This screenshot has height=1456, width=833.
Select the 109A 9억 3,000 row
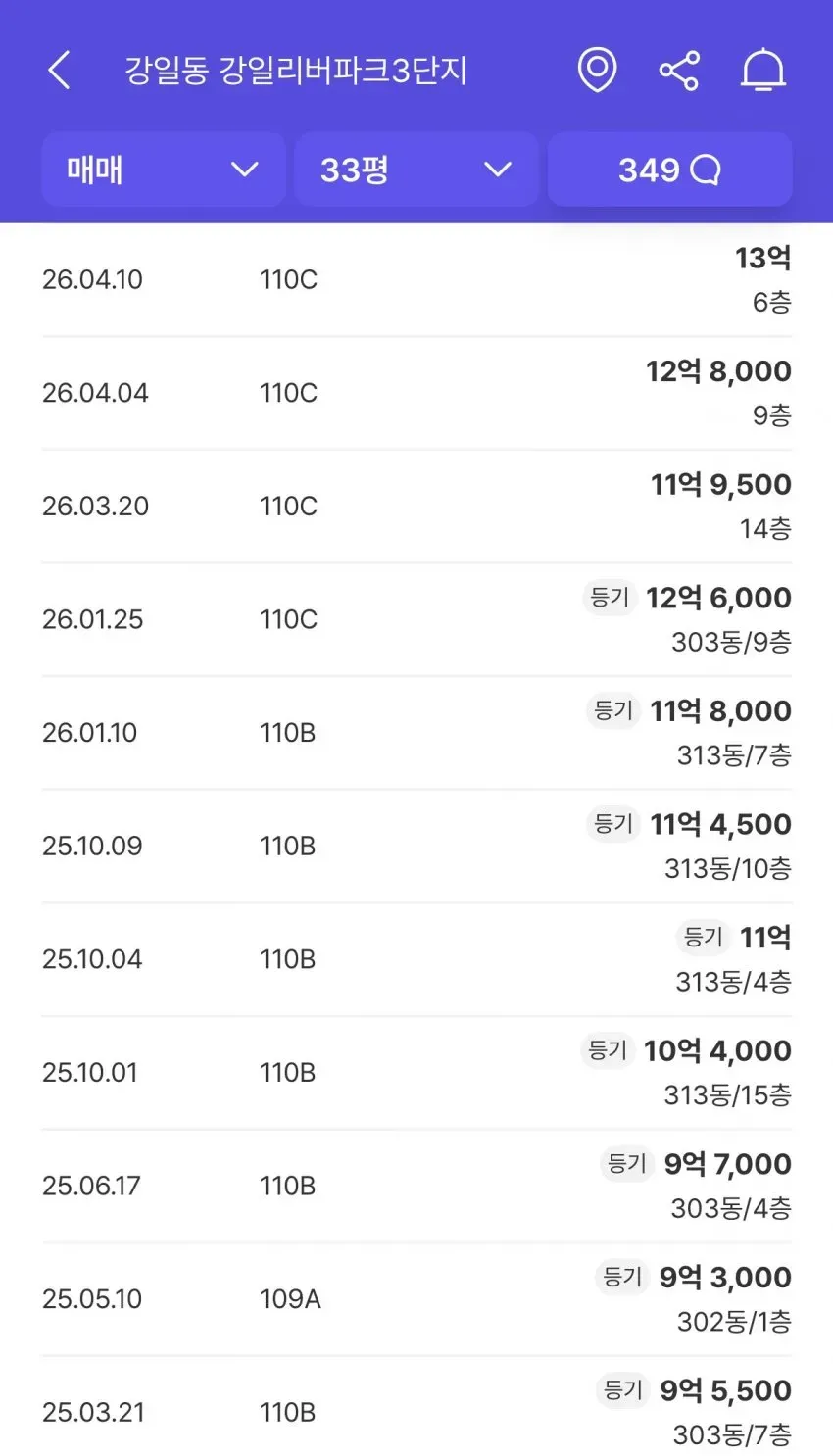pyautogui.click(x=416, y=1299)
